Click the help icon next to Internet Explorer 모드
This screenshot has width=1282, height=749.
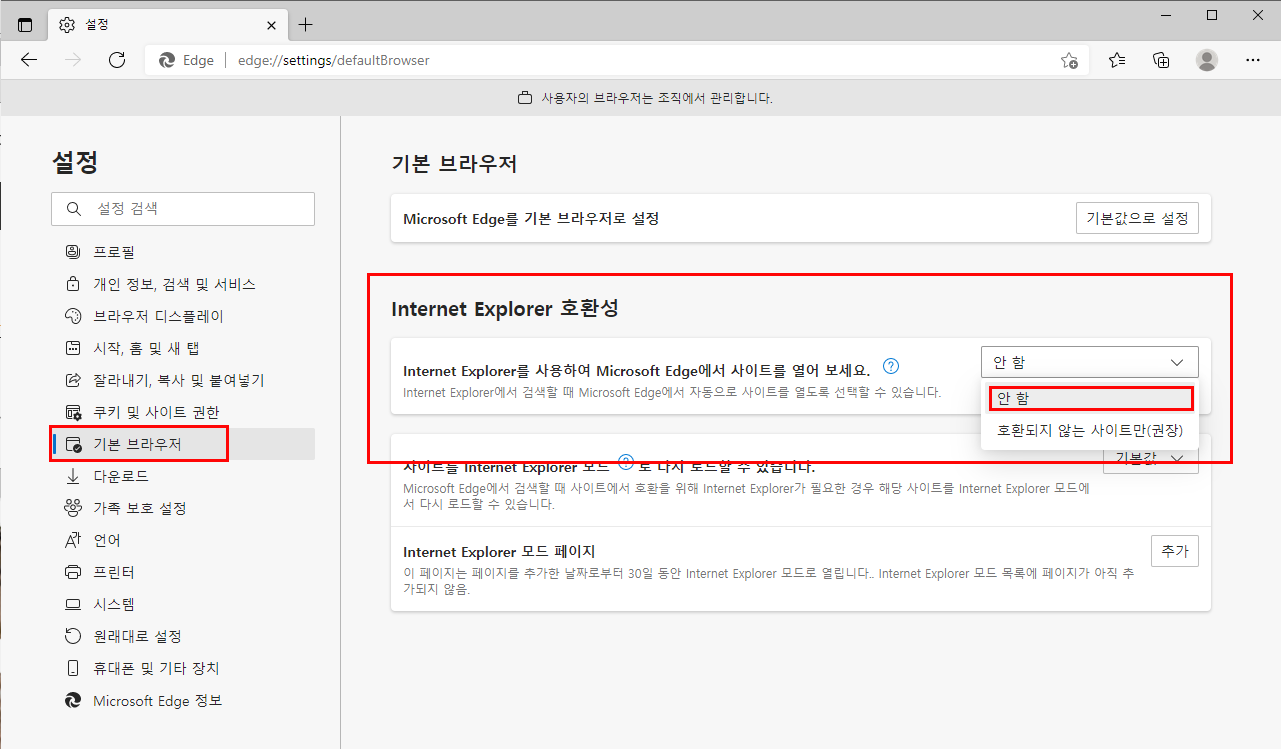click(x=626, y=461)
